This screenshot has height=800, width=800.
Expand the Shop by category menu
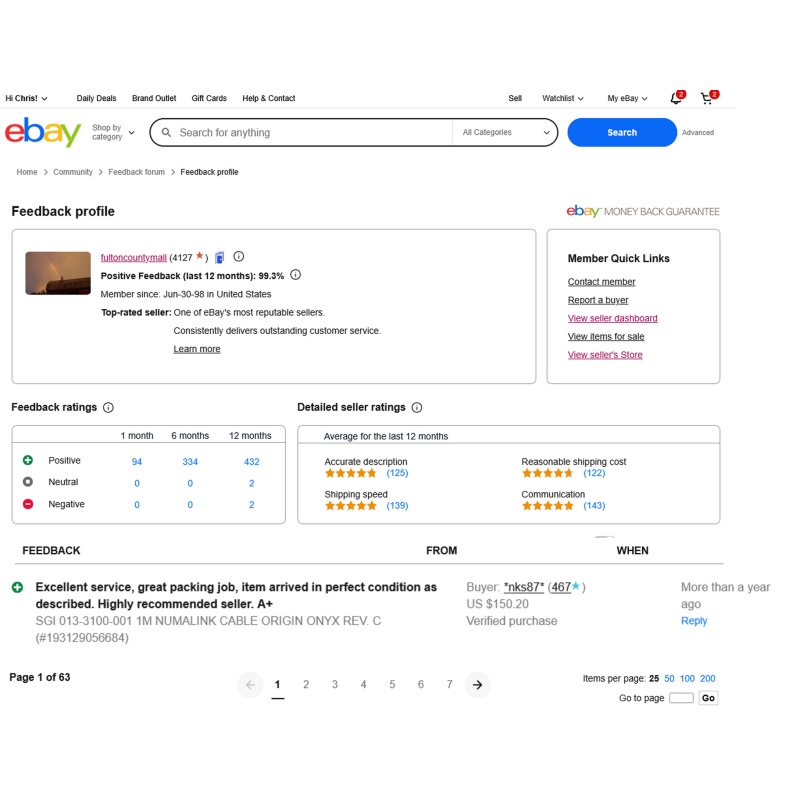pyautogui.click(x=113, y=132)
